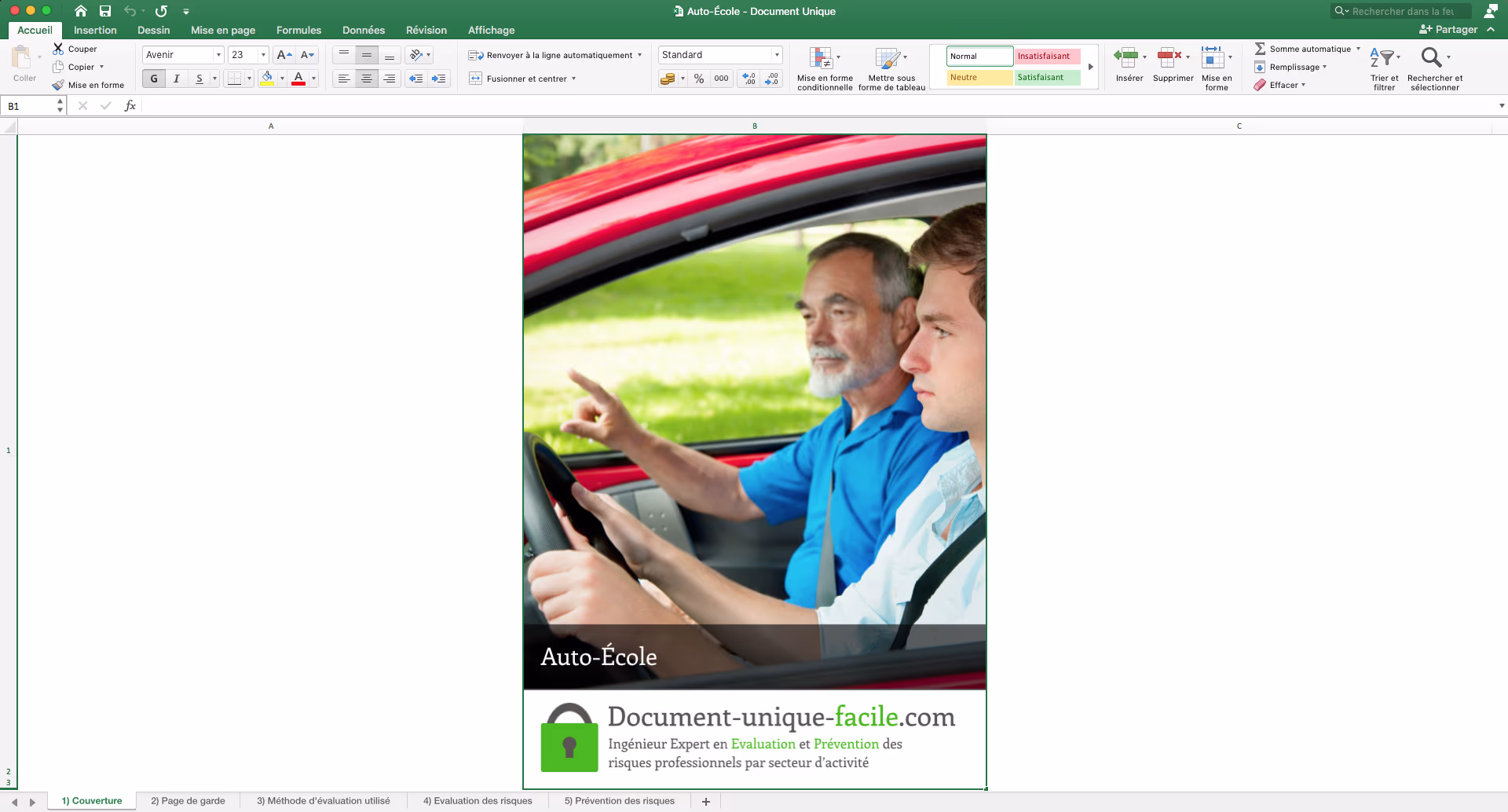Open the Standard number format dropdown

777,55
